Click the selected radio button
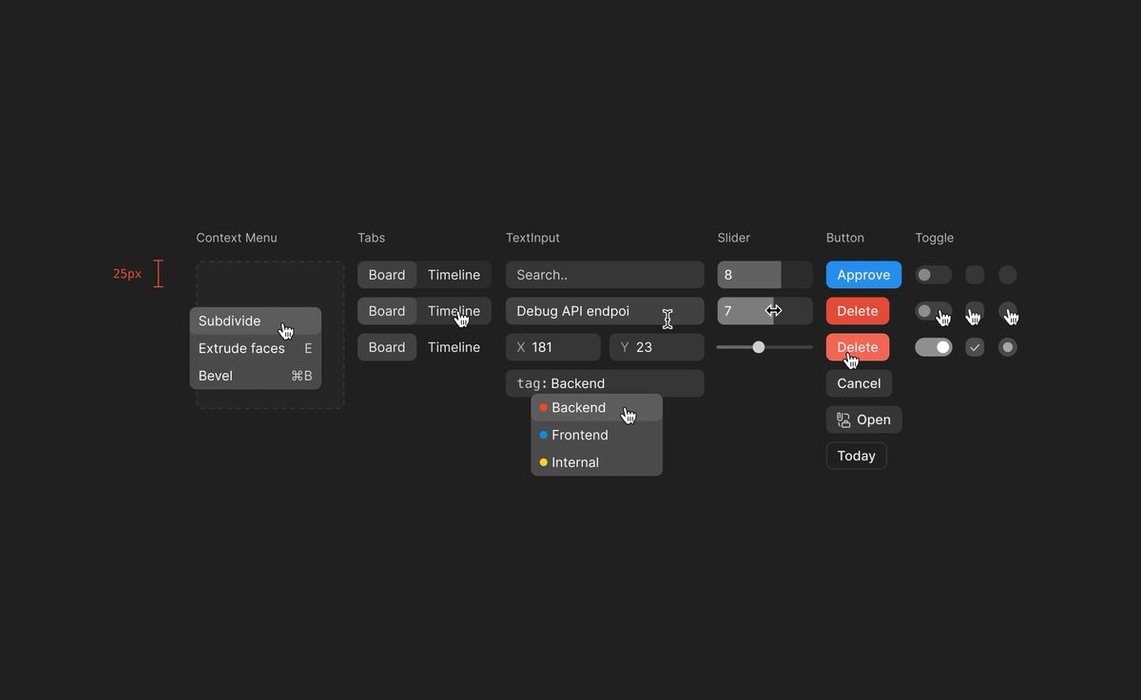The image size is (1141, 700). (x=1008, y=347)
